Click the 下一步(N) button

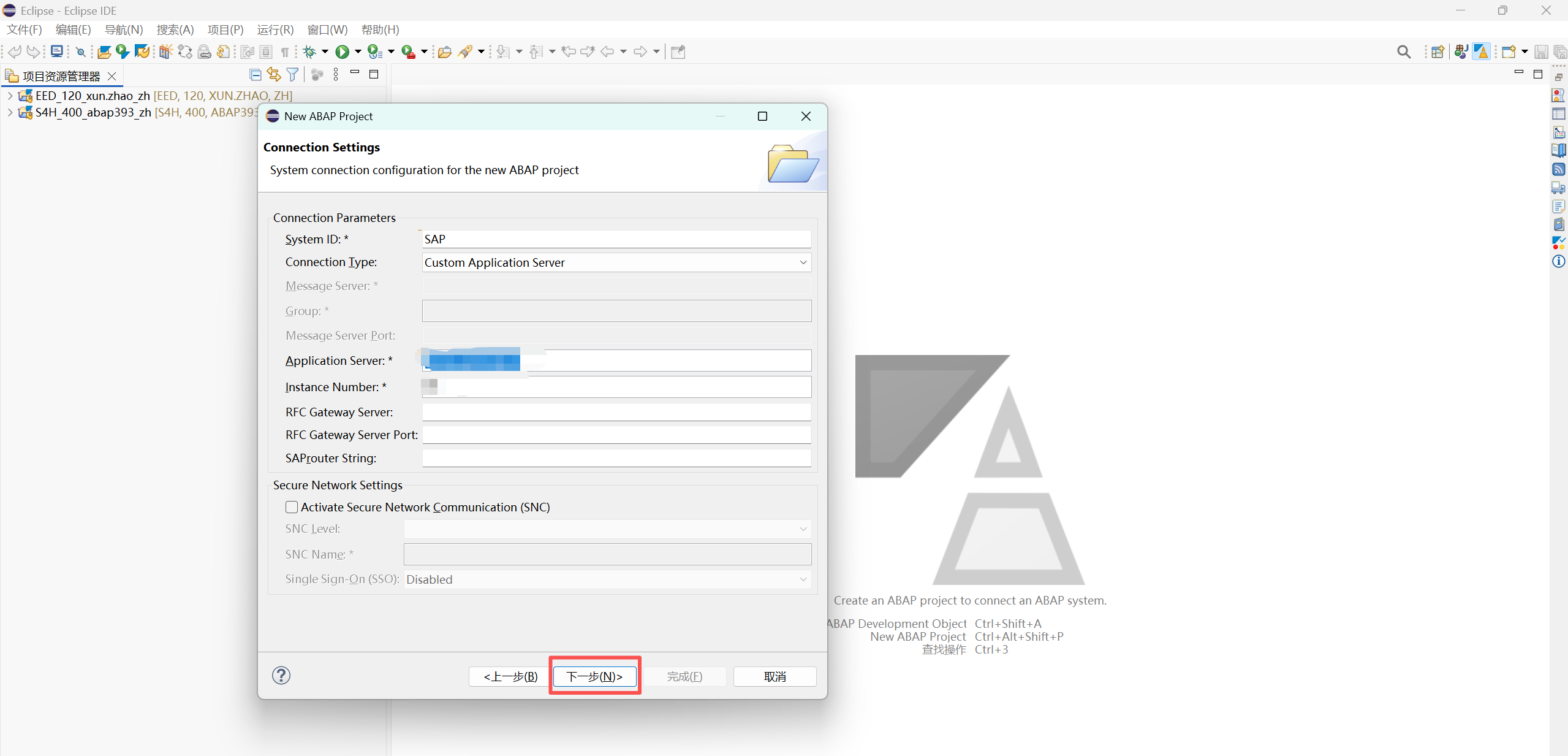pos(594,676)
